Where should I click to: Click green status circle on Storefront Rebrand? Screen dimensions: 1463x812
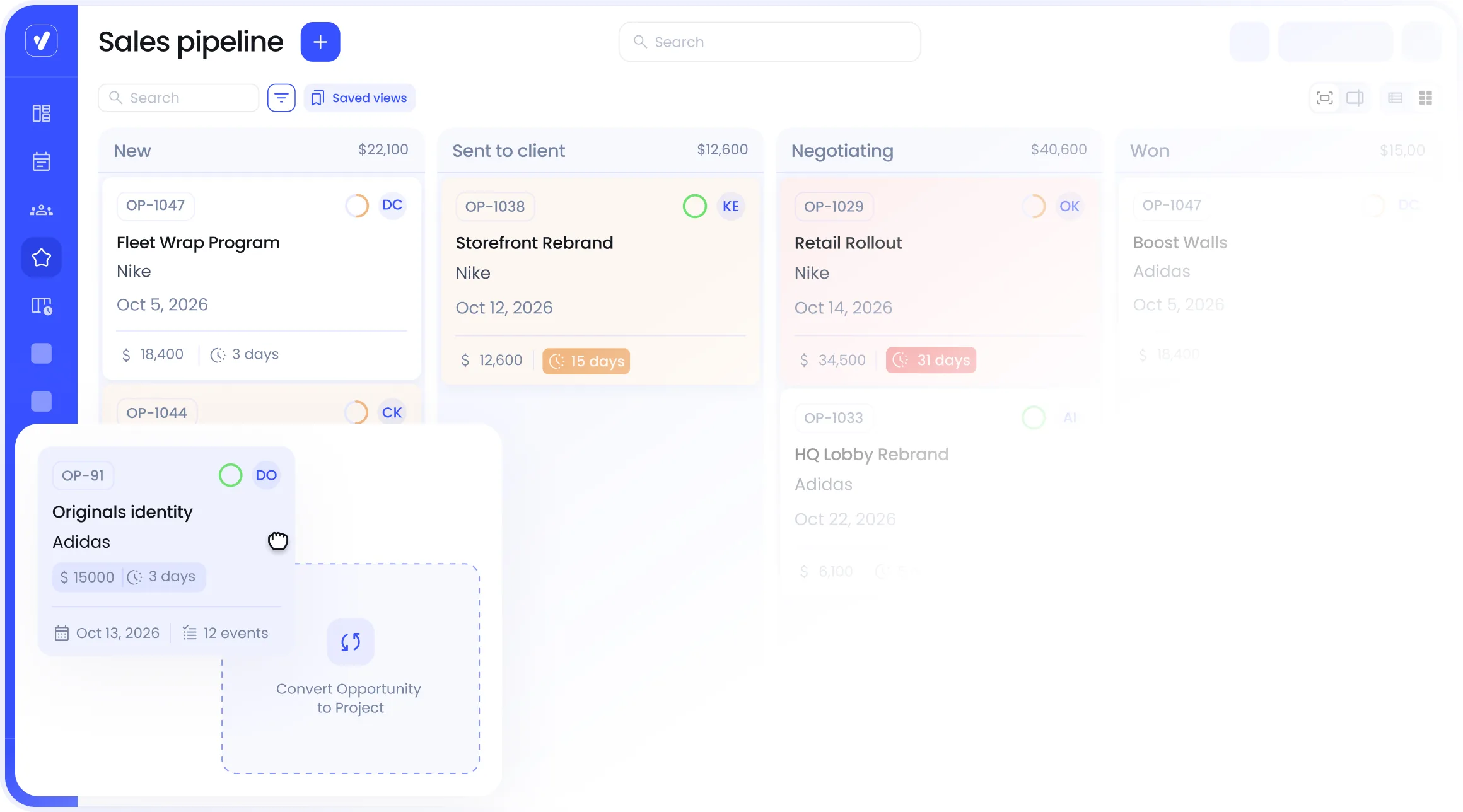695,206
